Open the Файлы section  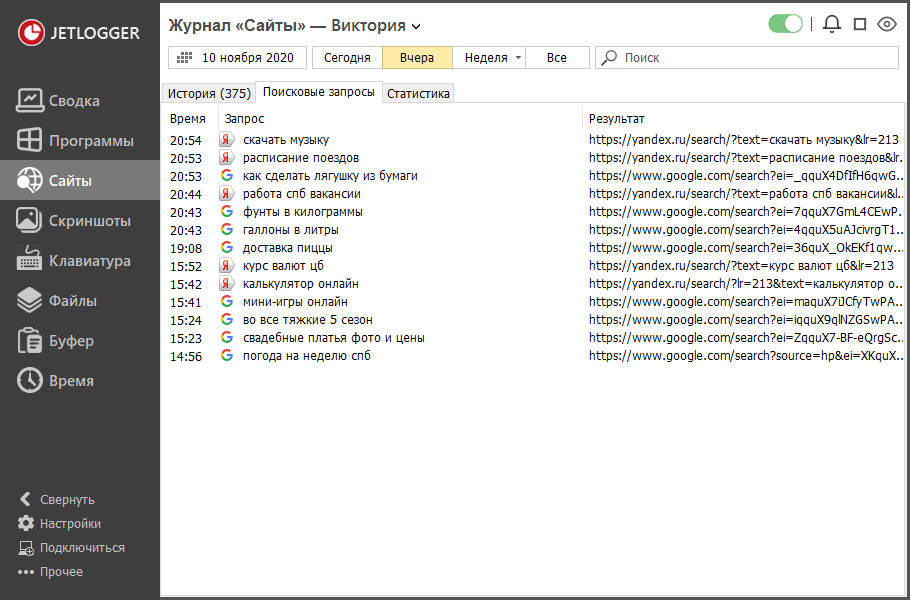pyautogui.click(x=72, y=301)
